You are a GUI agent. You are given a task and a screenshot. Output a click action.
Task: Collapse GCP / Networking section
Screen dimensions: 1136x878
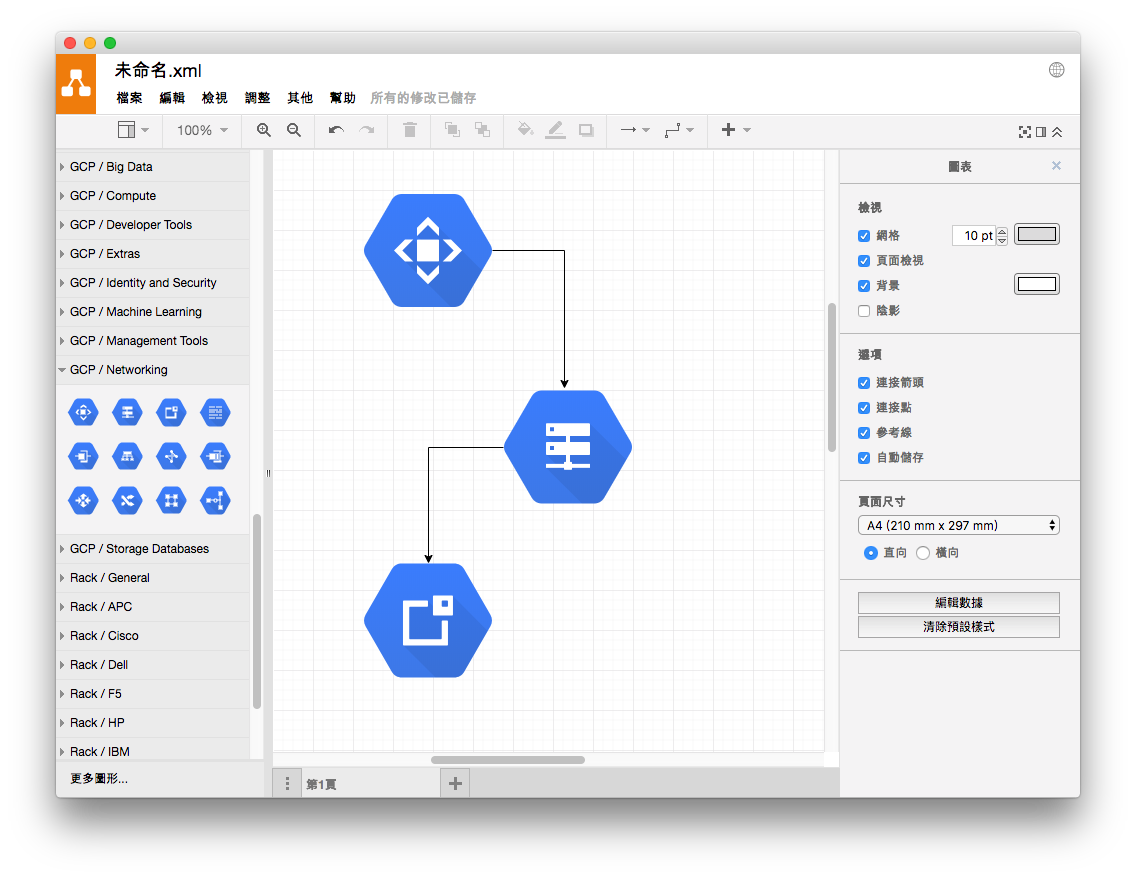(x=153, y=369)
